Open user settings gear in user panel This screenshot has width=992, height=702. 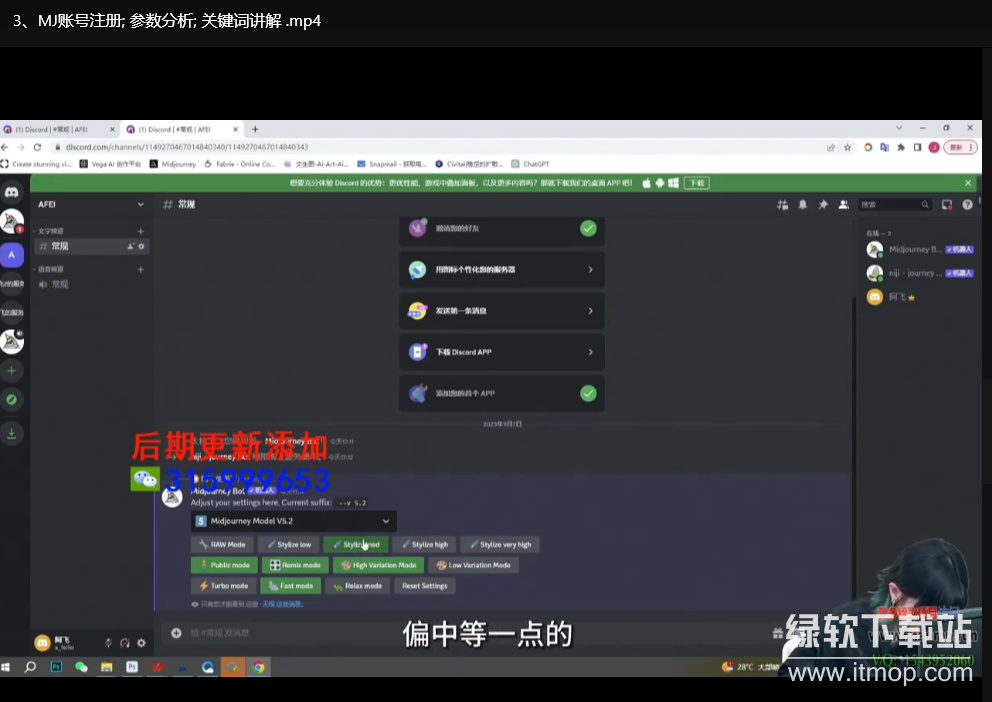[141, 643]
